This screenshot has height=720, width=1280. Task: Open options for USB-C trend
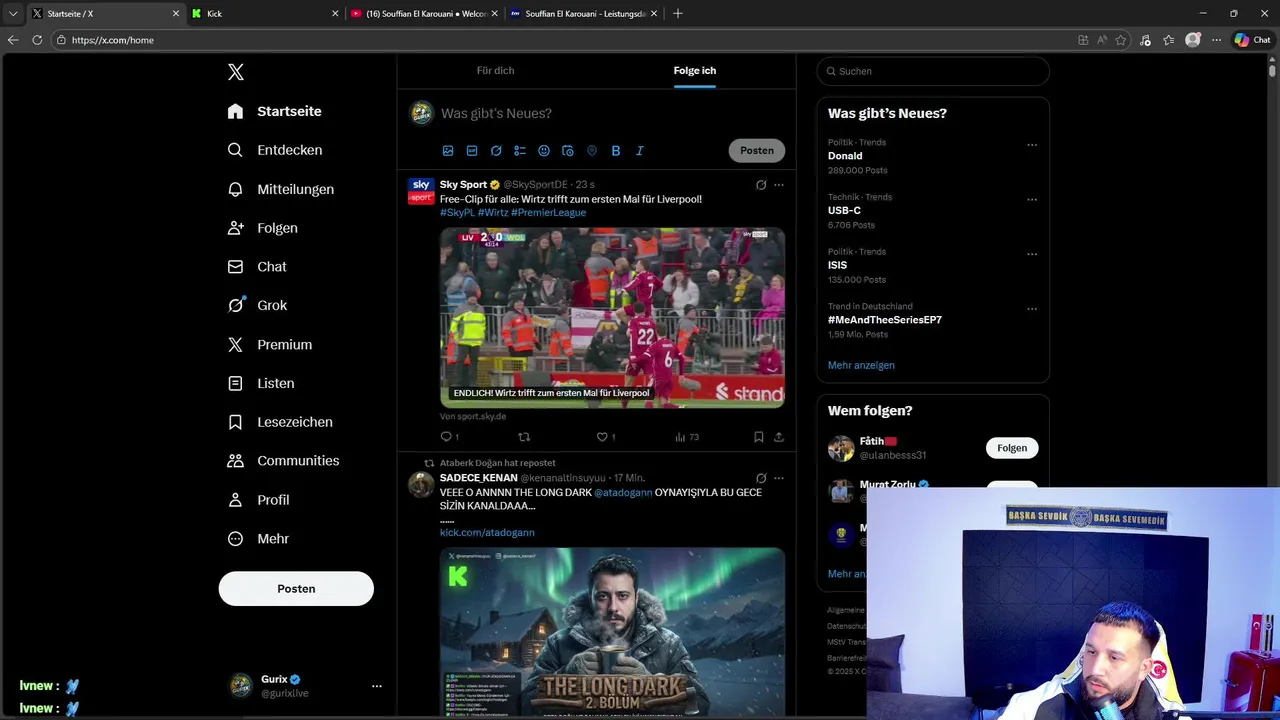pos(1032,200)
